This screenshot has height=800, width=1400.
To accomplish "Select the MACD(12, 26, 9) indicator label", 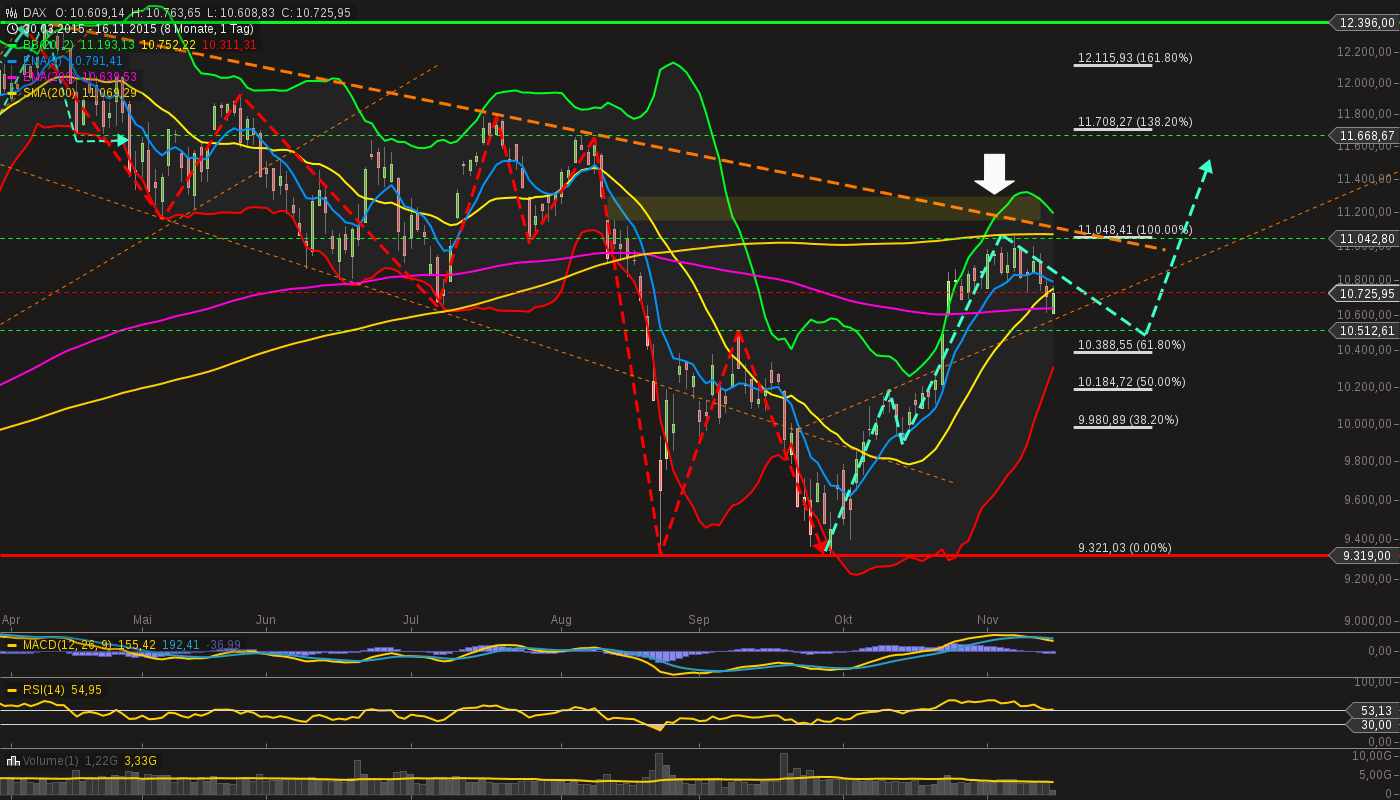I will (67, 645).
